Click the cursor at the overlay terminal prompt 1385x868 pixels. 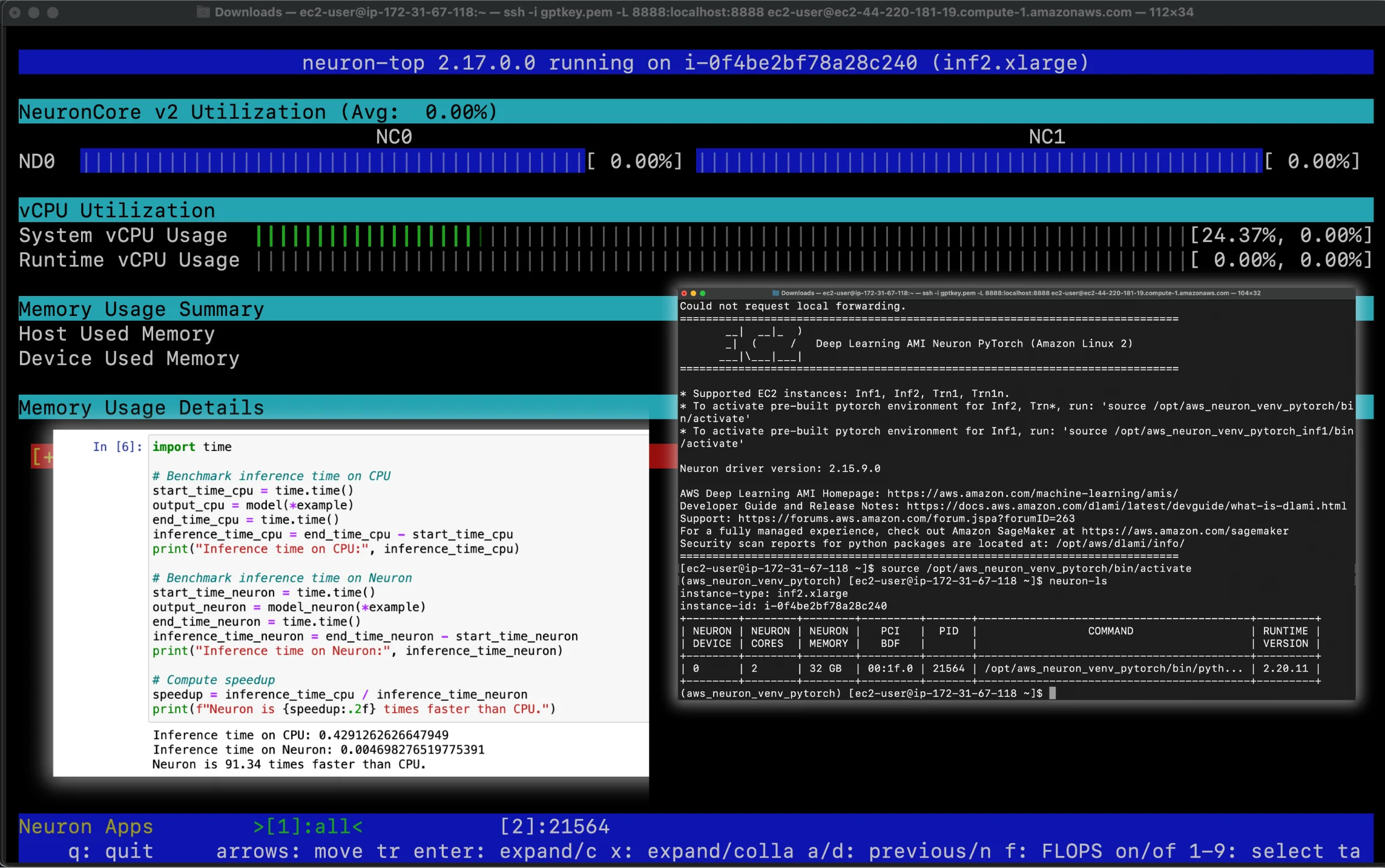point(1053,693)
